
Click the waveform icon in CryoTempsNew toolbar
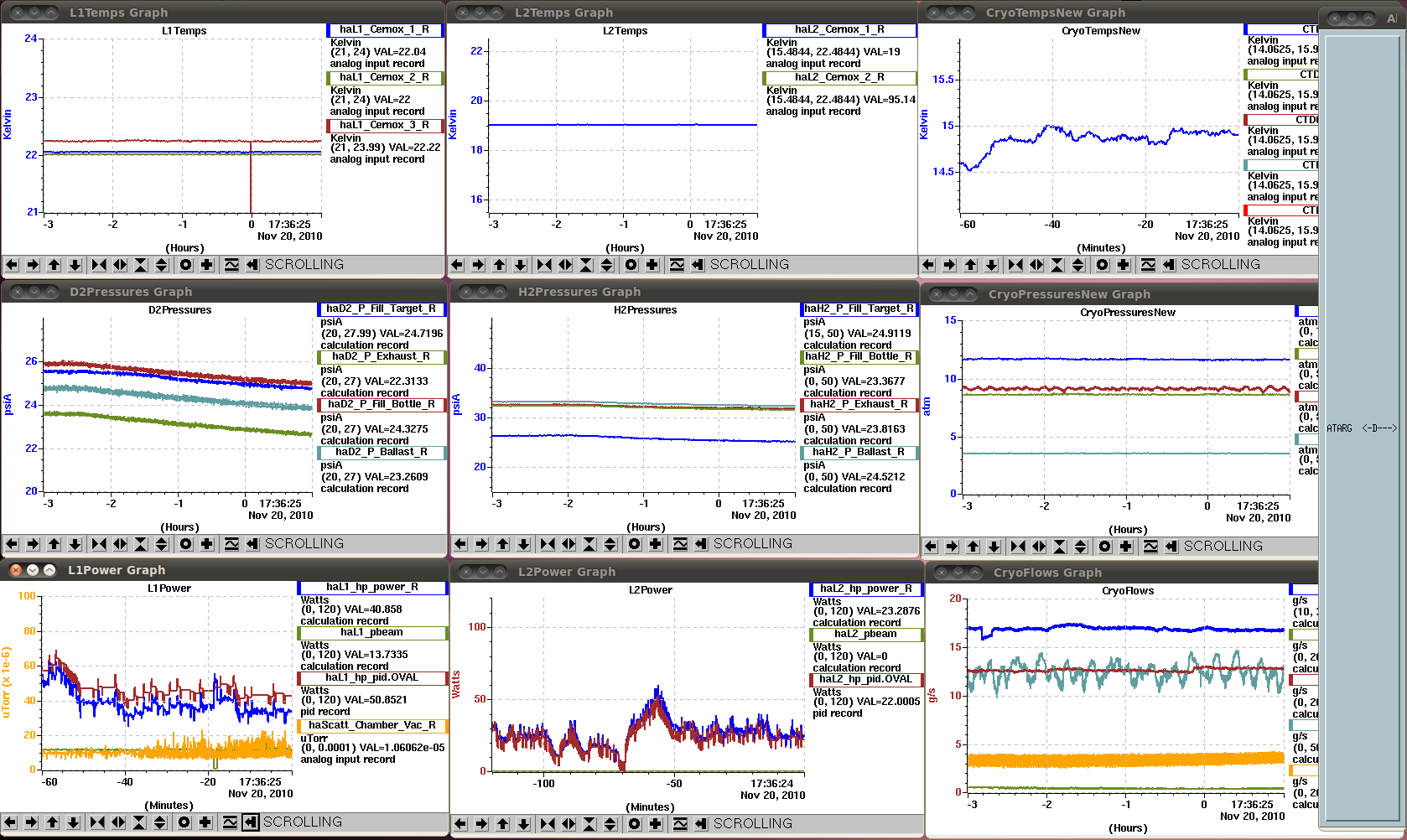(x=1148, y=265)
